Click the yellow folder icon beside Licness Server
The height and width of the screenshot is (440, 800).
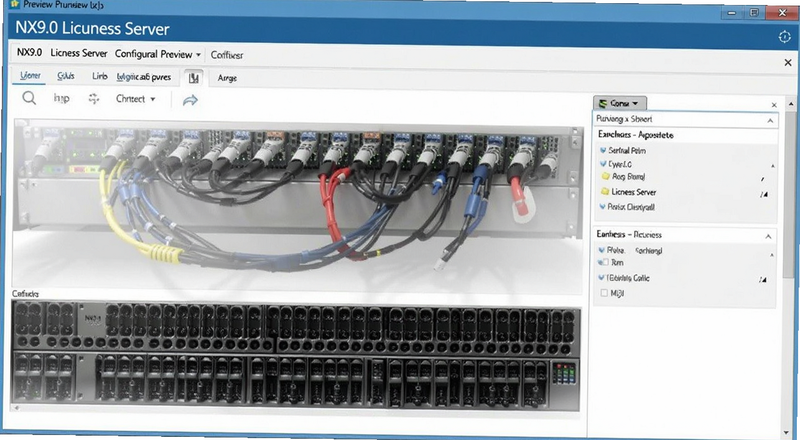[605, 191]
